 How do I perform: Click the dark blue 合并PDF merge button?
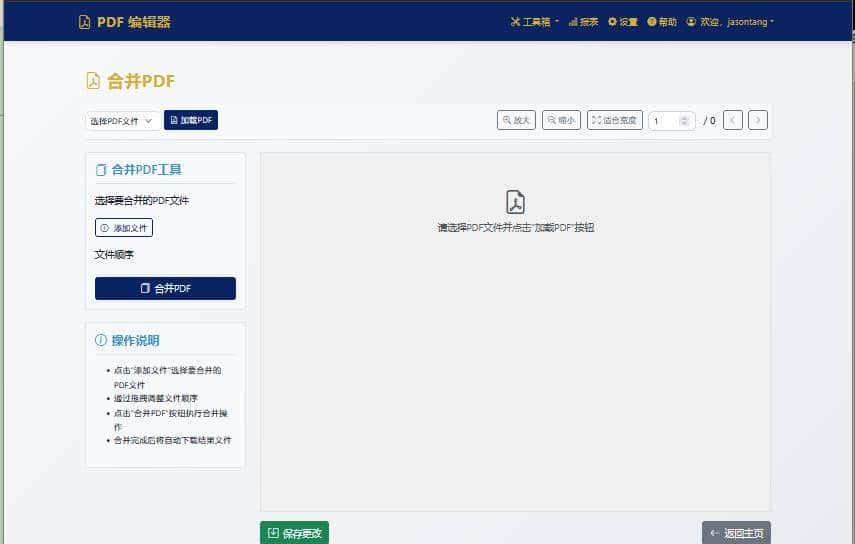(x=165, y=288)
